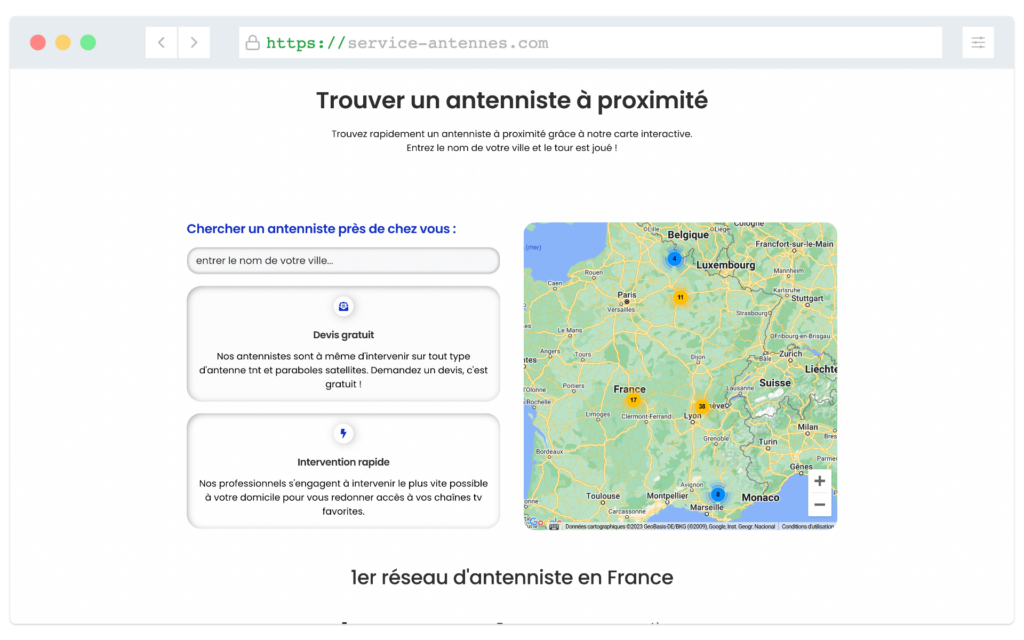Click the Toulouse label on the map
This screenshot has width=1024, height=640.
(x=602, y=496)
